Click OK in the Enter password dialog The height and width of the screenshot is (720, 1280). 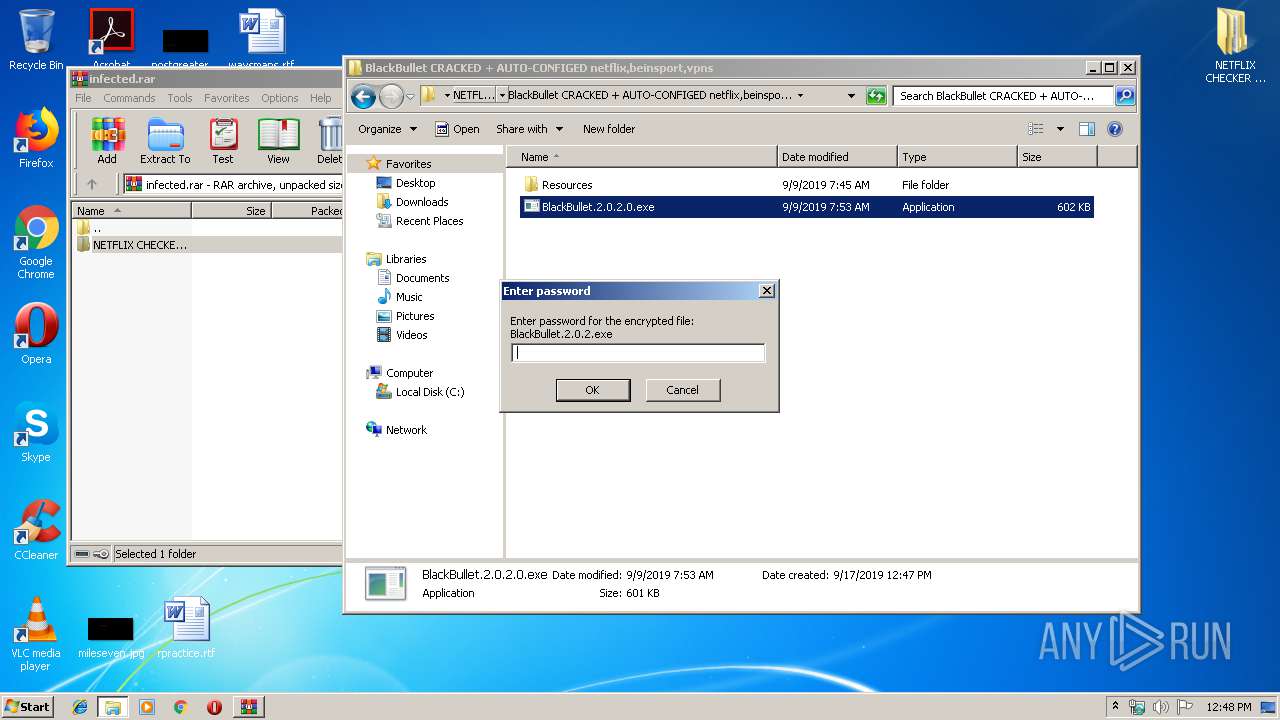pyautogui.click(x=592, y=390)
